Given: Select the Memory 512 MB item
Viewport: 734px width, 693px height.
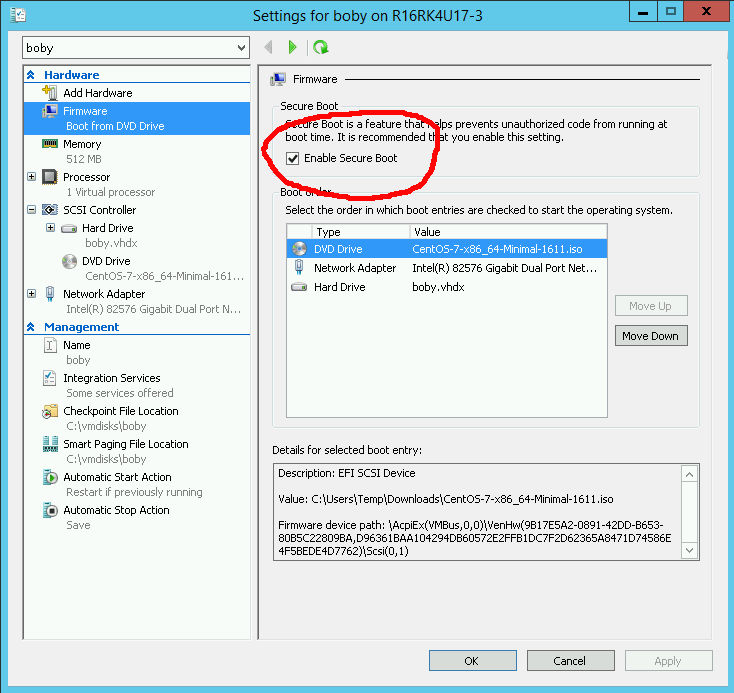Looking at the screenshot, I should point(137,151).
